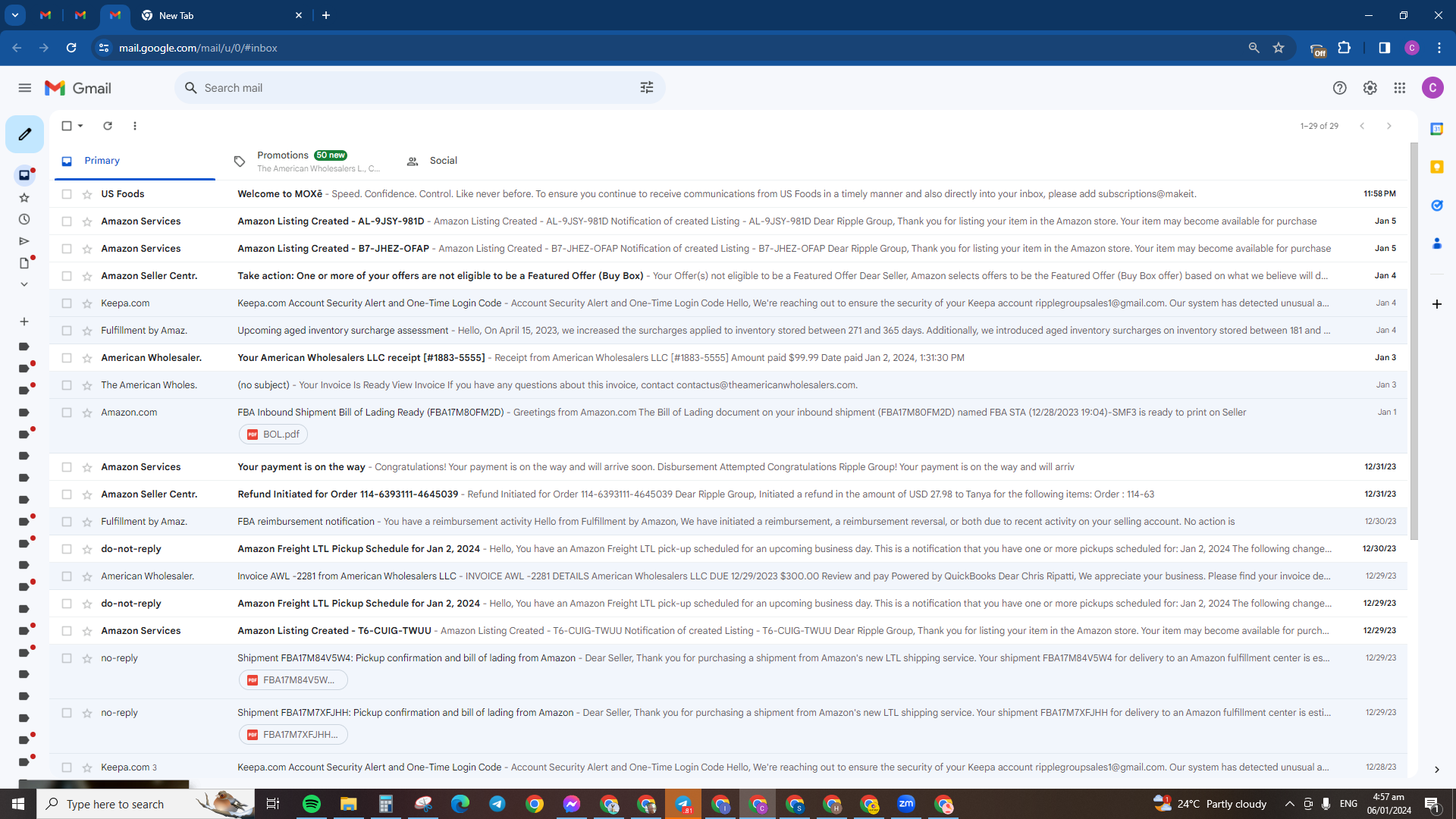This screenshot has width=1456, height=819.
Task: Open Welcome to MOXē email
Action: pyautogui.click(x=728, y=194)
